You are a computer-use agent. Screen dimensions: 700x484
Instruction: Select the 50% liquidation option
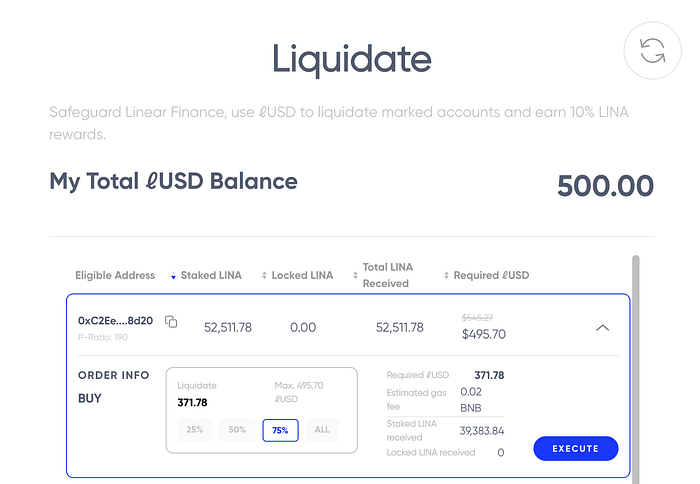[x=237, y=430]
